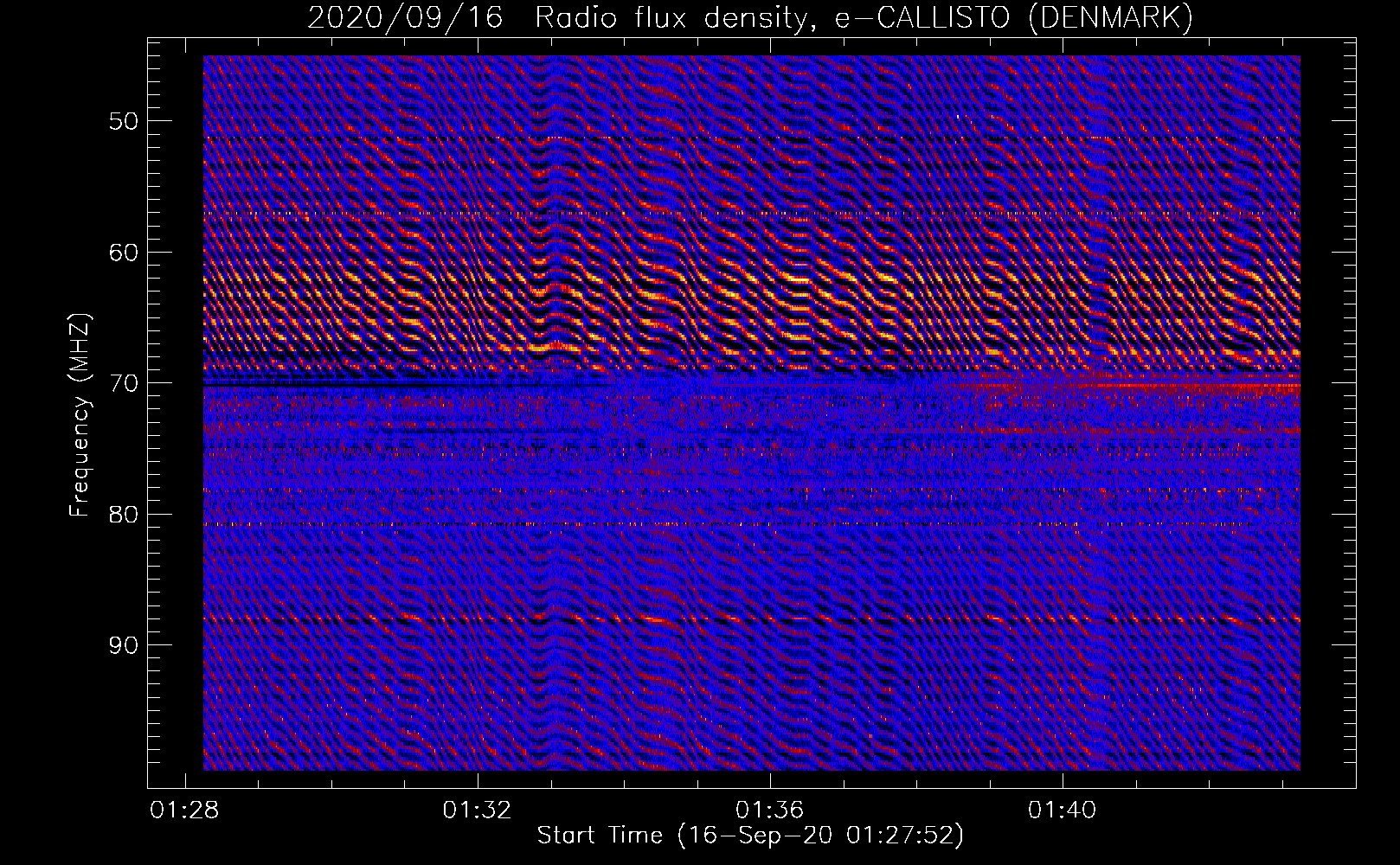
Task: Click the 60 frequency tick label
Action: click(x=123, y=253)
